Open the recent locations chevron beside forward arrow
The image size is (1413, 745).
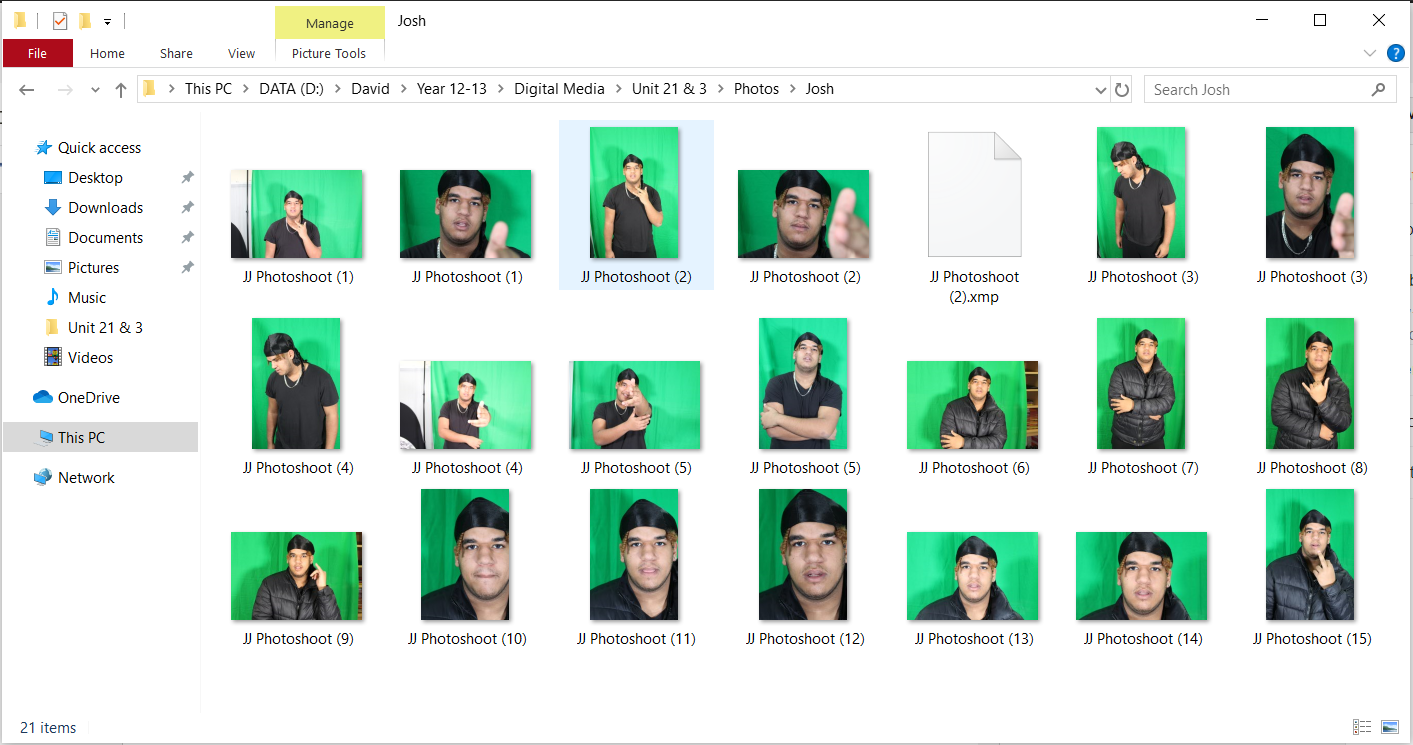(95, 89)
